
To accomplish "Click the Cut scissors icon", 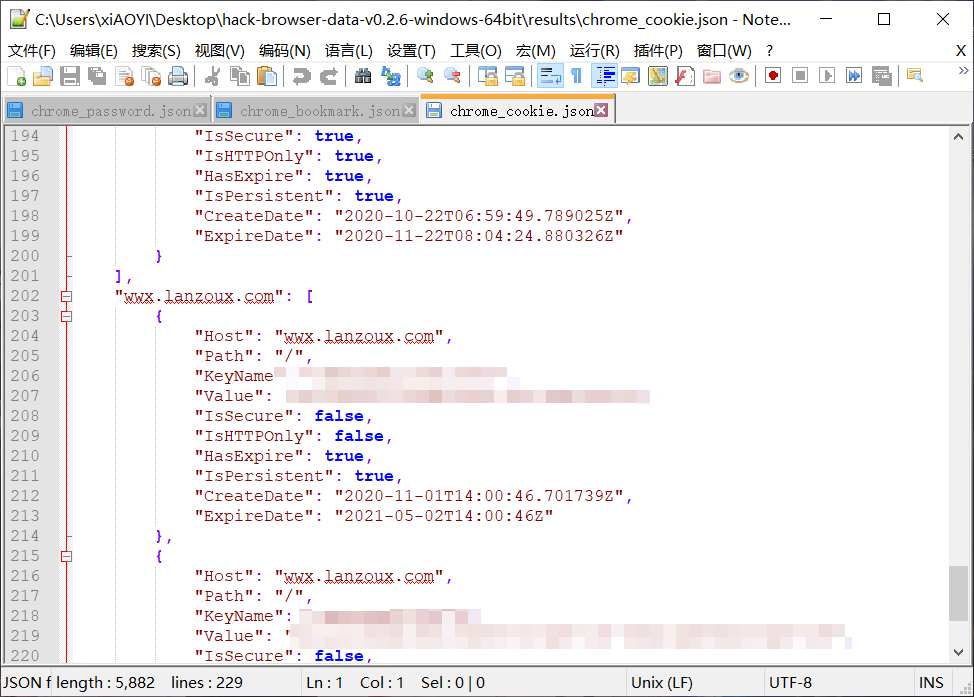I will [212, 76].
